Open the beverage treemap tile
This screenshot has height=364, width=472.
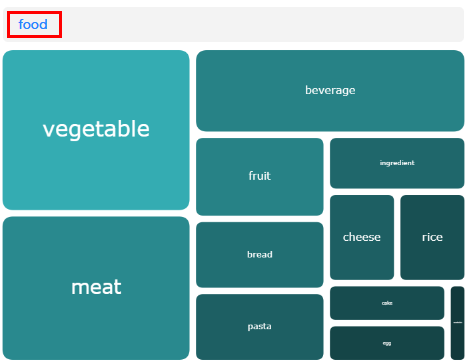330,91
